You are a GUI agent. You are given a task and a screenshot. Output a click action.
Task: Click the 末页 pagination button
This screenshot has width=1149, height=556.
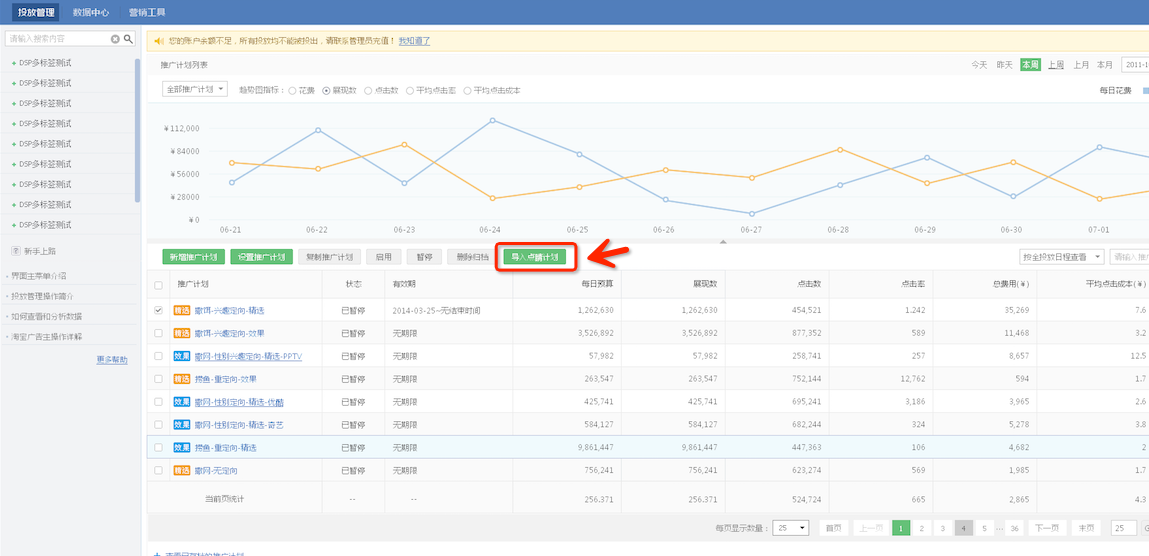(x=1087, y=528)
